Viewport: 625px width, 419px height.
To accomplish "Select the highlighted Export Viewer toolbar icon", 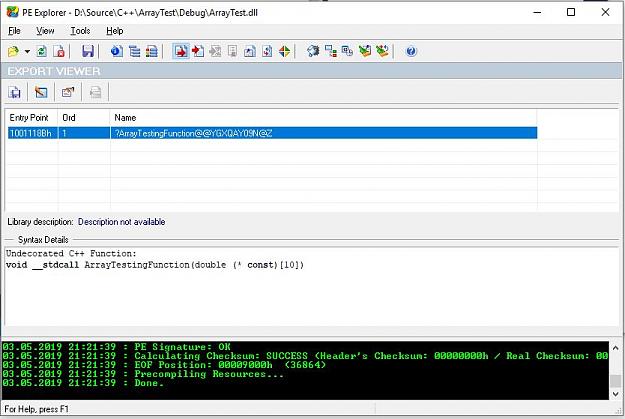I will (181, 51).
